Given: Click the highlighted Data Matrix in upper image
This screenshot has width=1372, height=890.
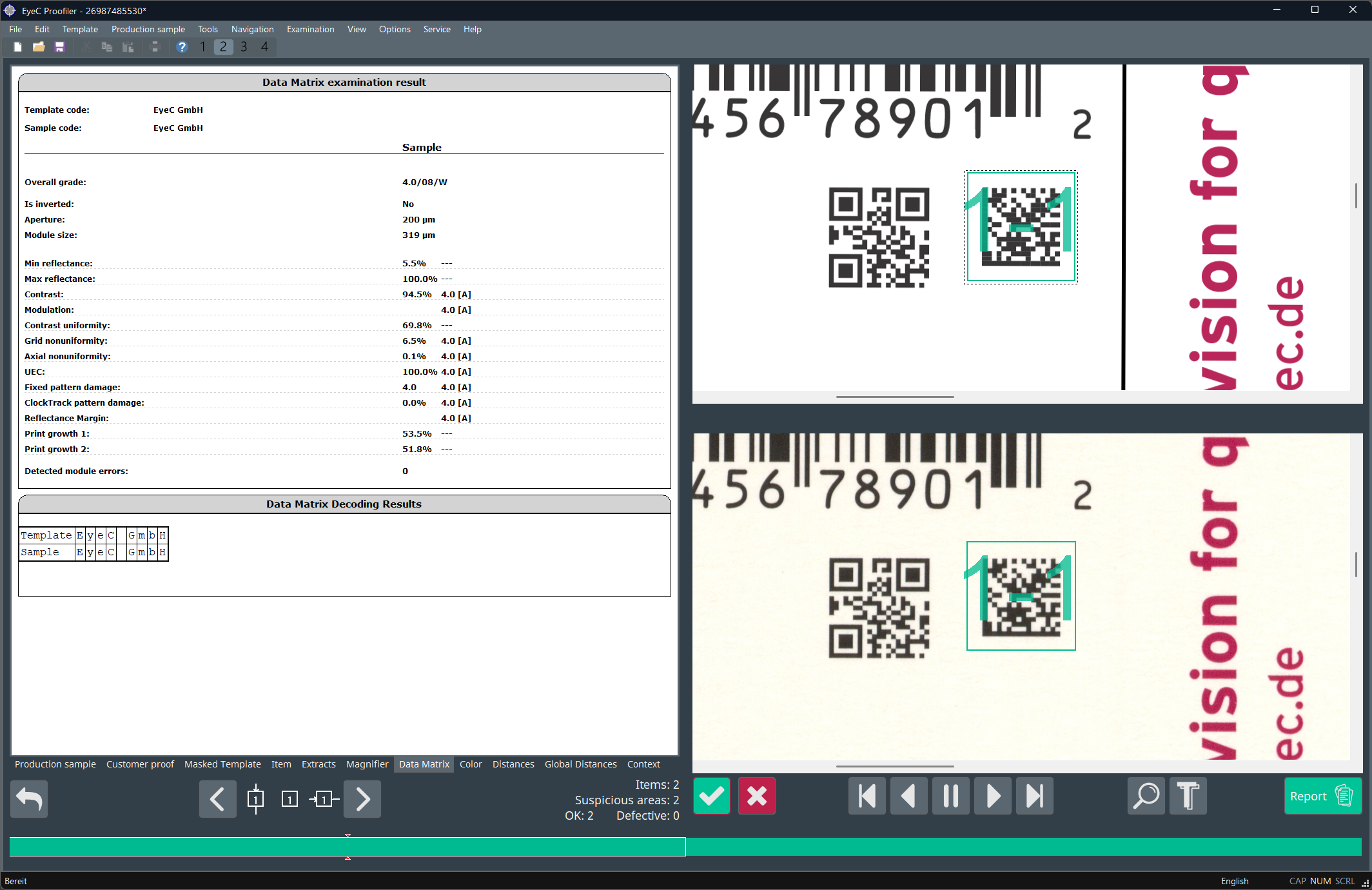Looking at the screenshot, I should (1021, 227).
